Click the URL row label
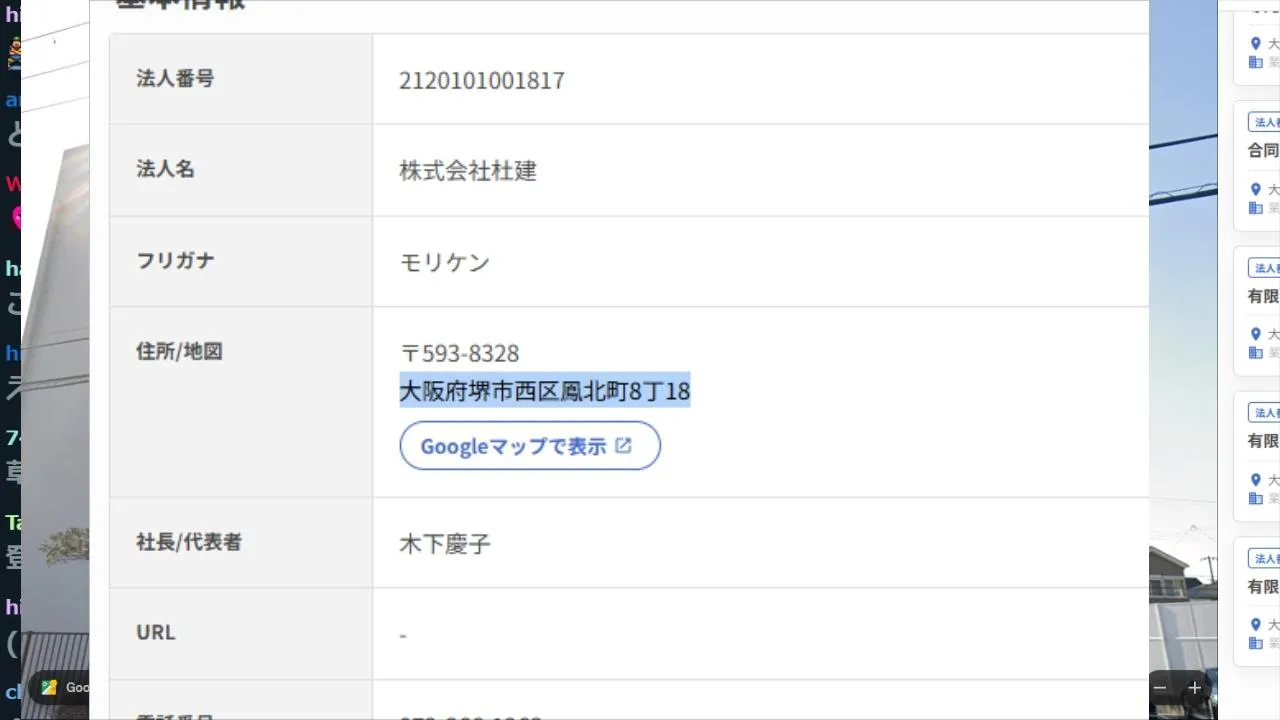Image resolution: width=1280 pixels, height=720 pixels. pyautogui.click(x=155, y=632)
